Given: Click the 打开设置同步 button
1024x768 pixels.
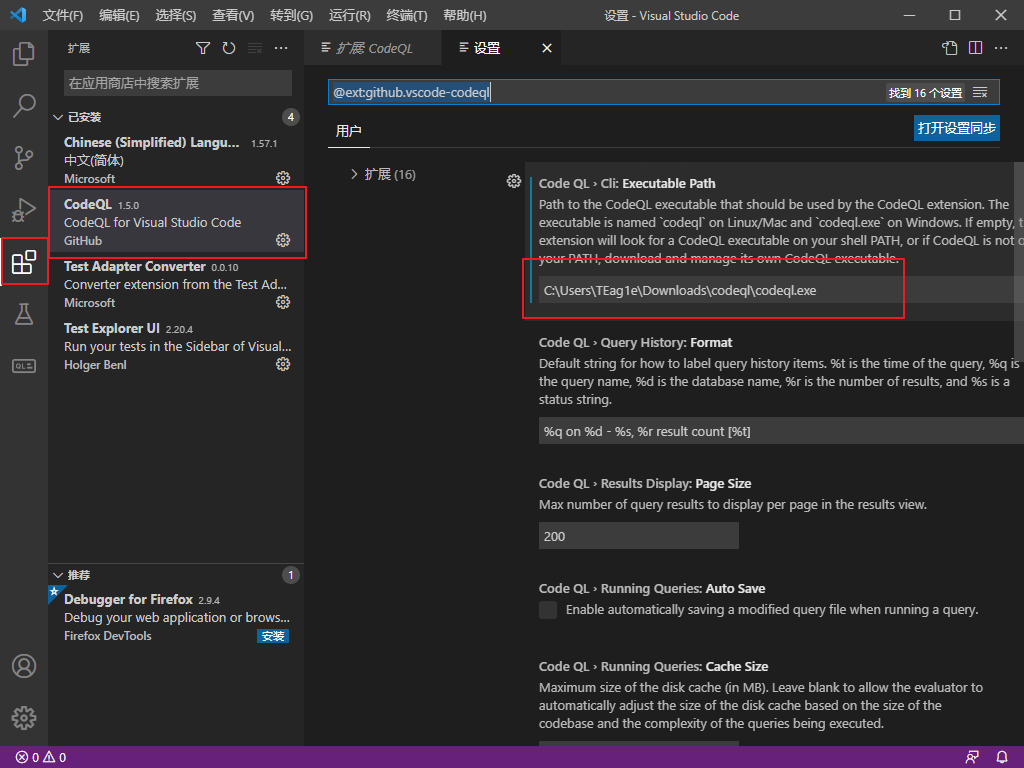Looking at the screenshot, I should 957,128.
